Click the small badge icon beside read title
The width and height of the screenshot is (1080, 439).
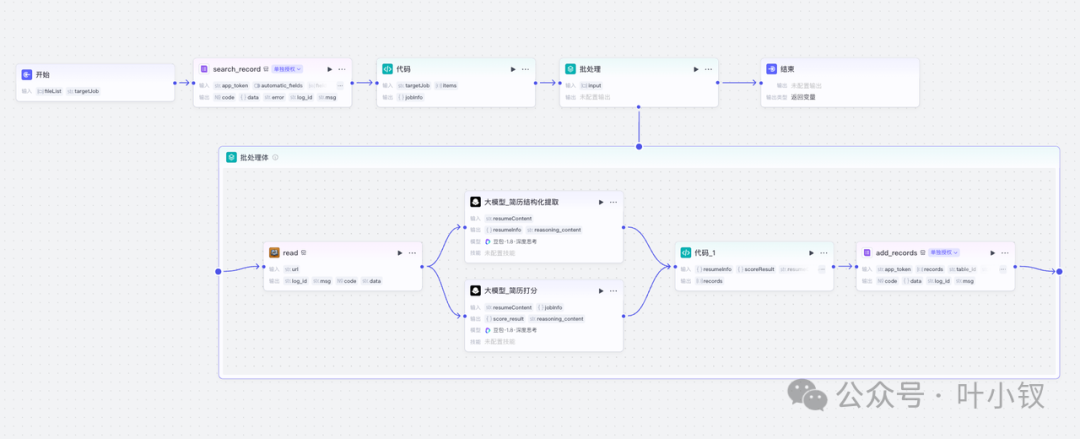point(304,253)
